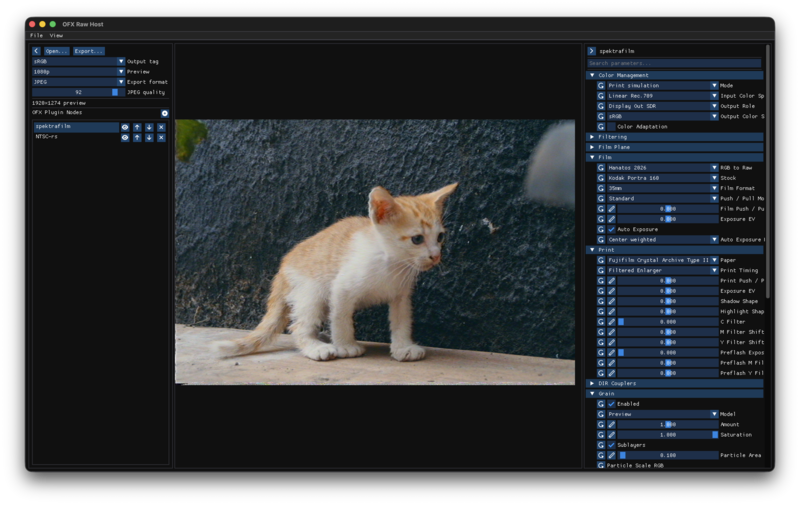The width and height of the screenshot is (800, 505).
Task: Move the spektrafilm node up
Action: tap(137, 127)
